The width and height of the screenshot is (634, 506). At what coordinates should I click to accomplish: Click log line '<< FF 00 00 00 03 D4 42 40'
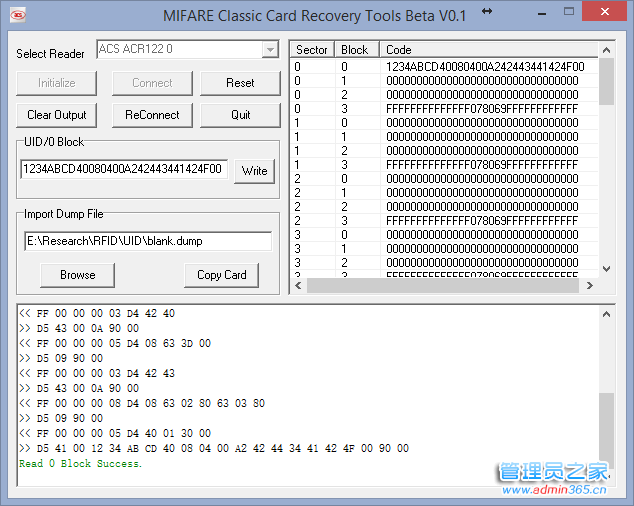pos(97,313)
